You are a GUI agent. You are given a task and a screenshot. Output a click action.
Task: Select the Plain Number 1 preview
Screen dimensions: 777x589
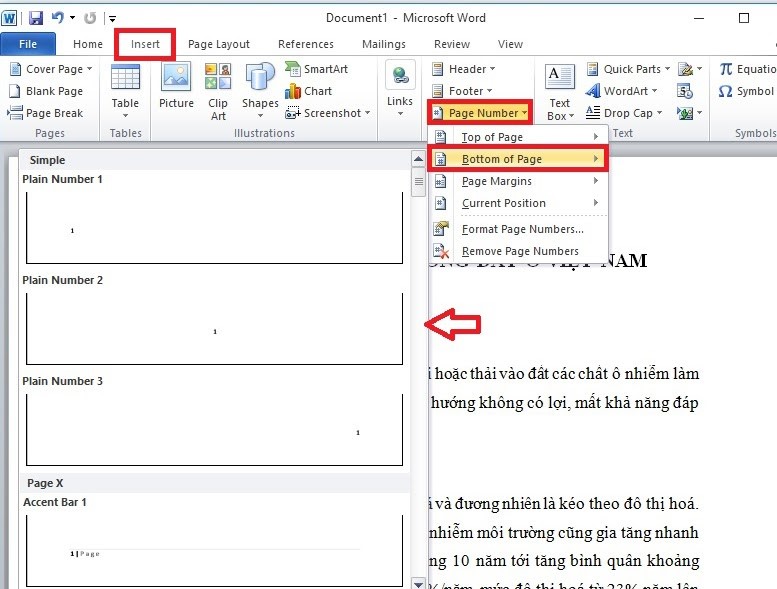coord(215,228)
